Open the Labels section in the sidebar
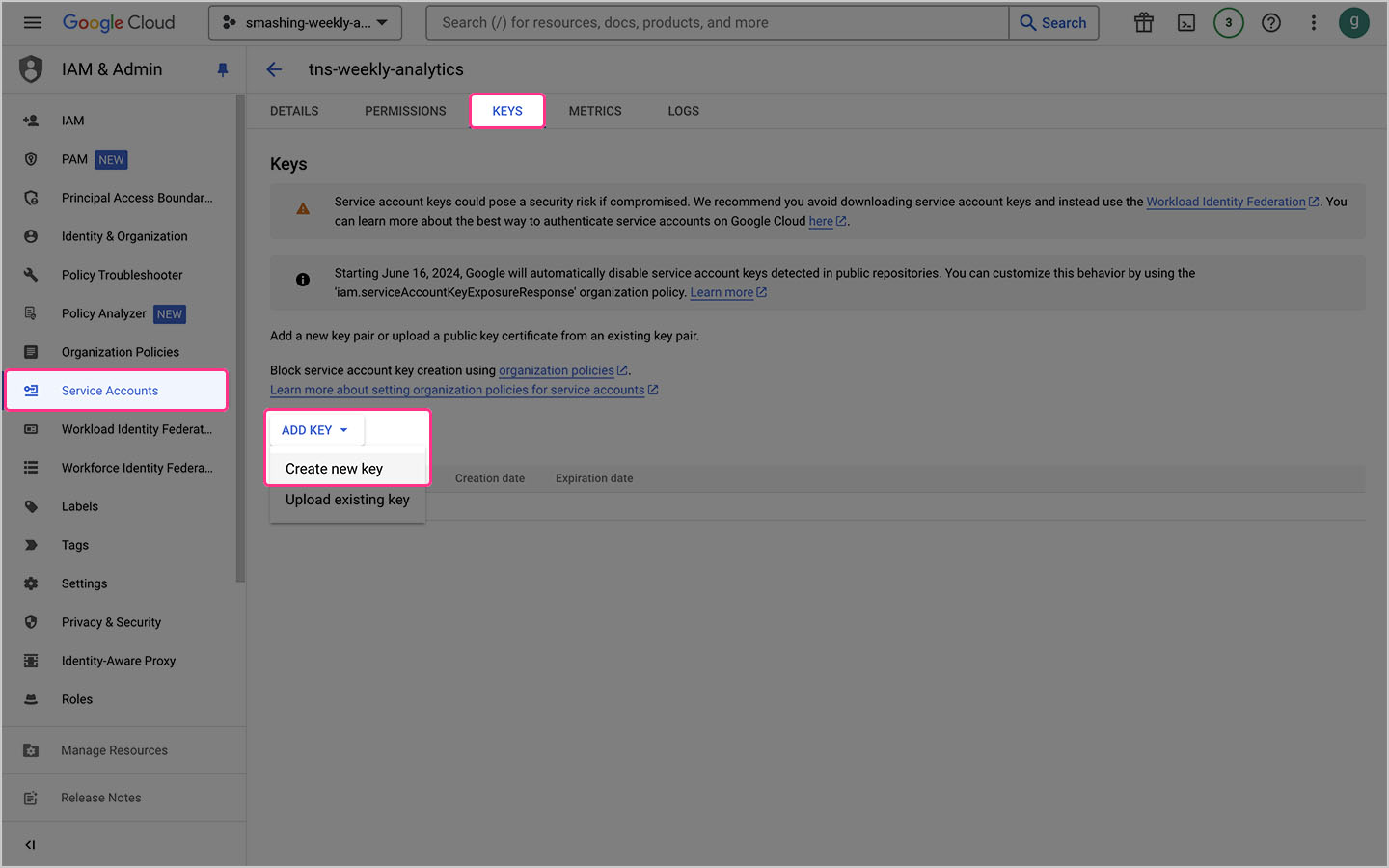1389x868 pixels. pos(79,506)
